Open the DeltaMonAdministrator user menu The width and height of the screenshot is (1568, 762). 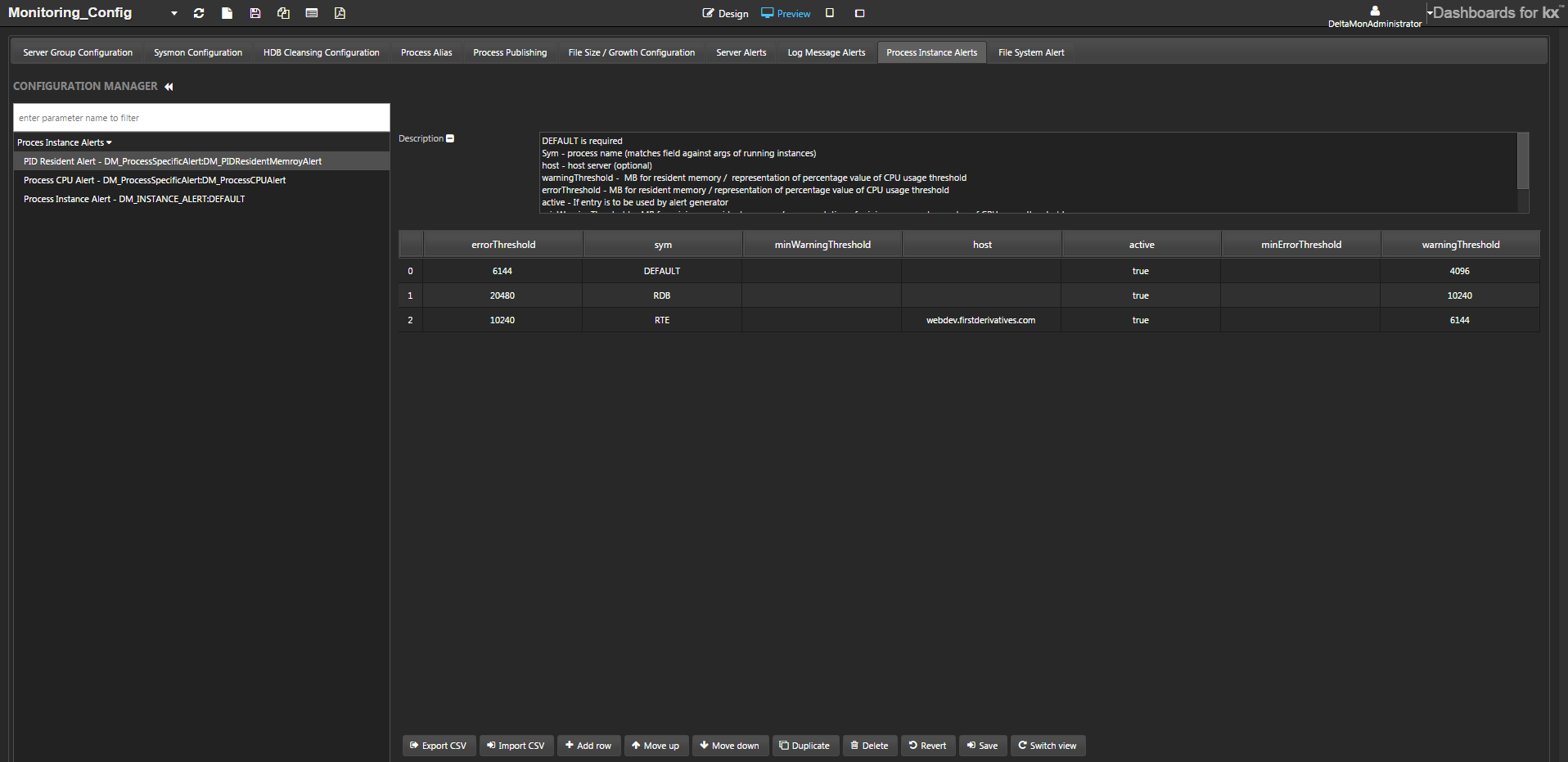1375,16
